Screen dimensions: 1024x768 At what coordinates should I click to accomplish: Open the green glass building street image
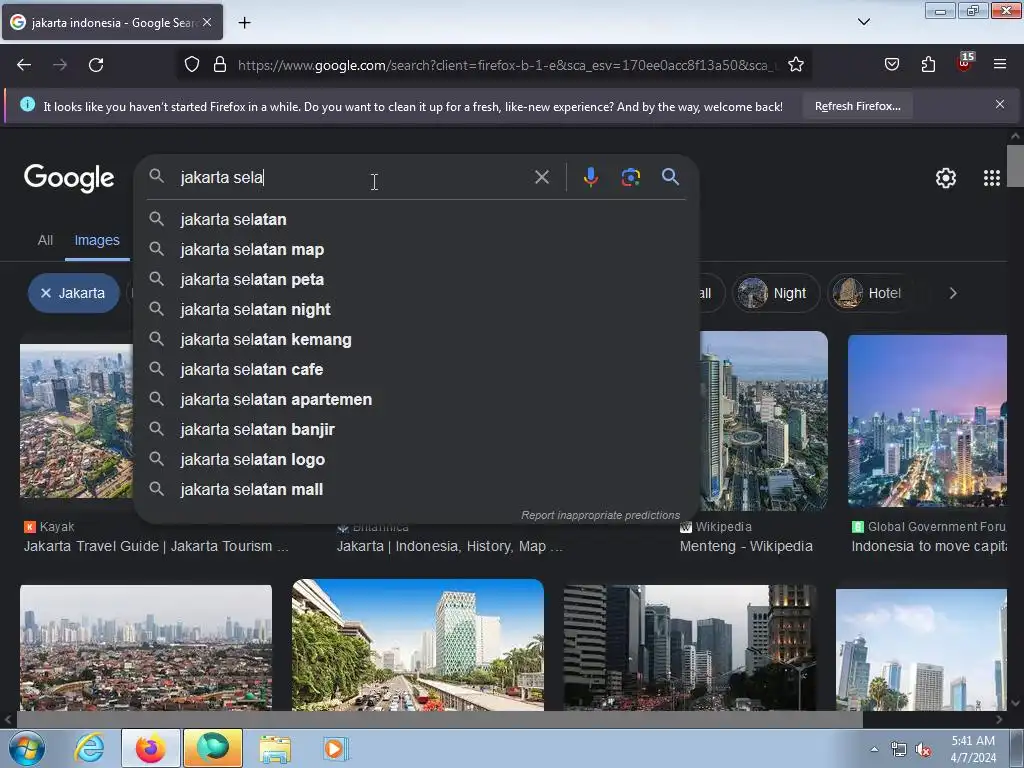click(x=418, y=645)
